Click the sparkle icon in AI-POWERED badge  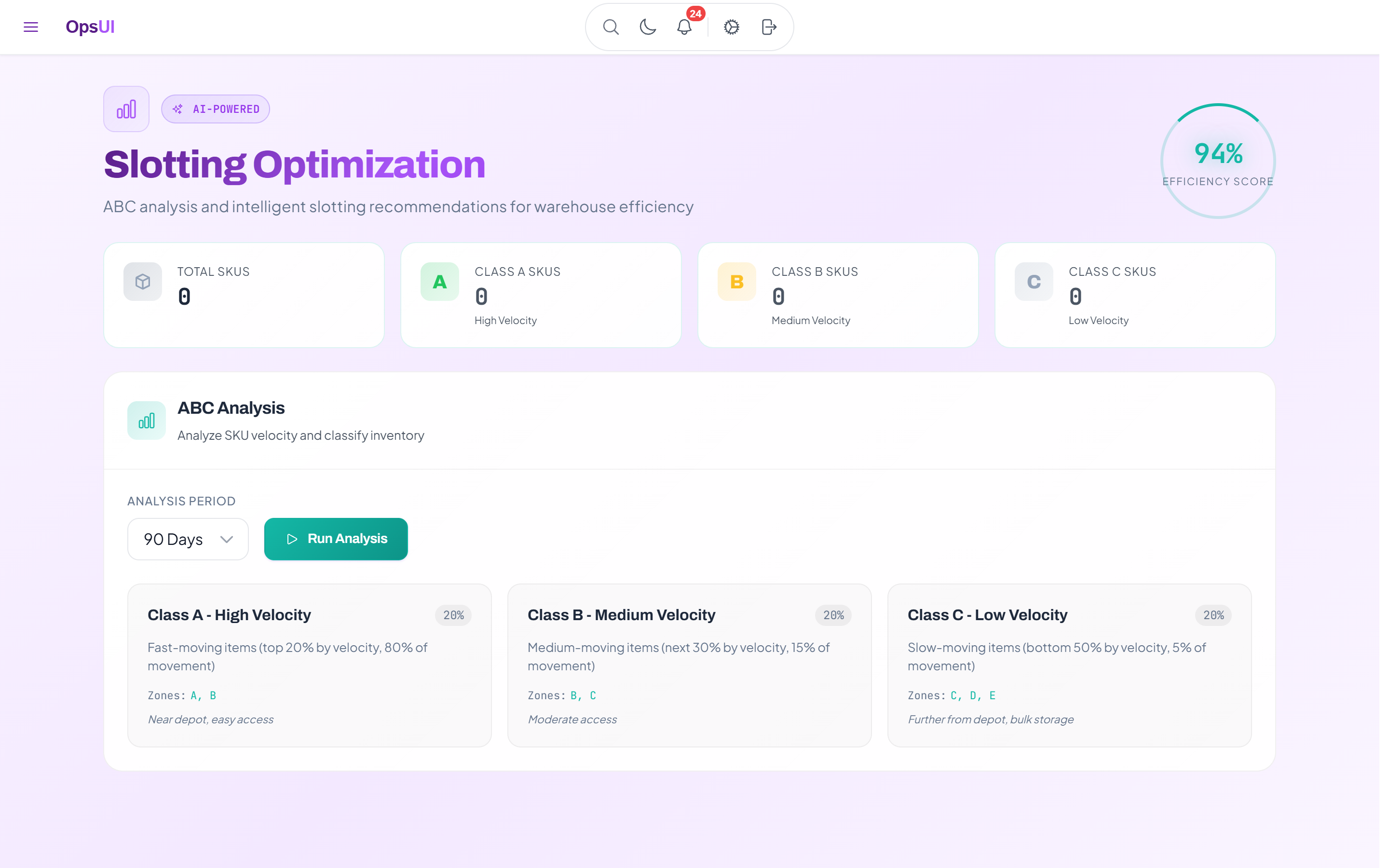click(178, 109)
